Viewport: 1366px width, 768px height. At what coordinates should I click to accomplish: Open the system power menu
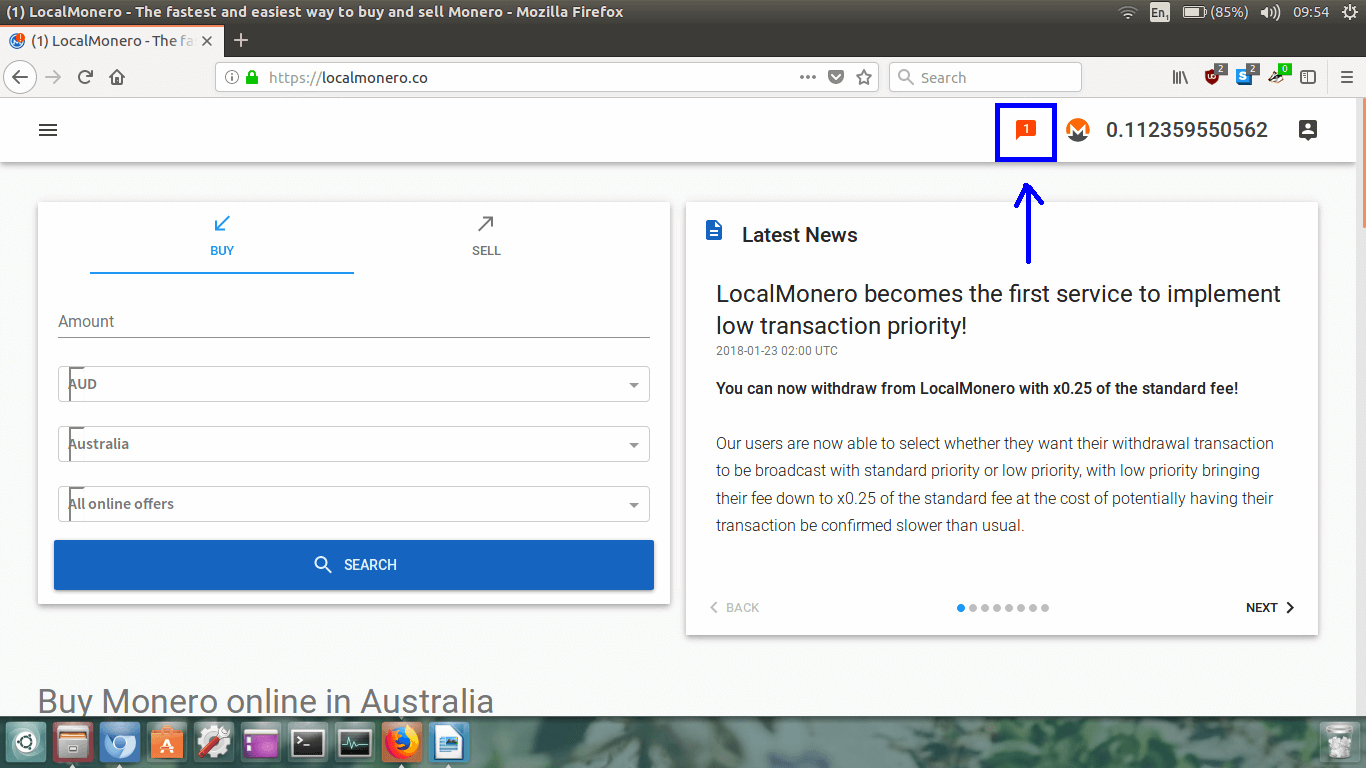(x=1348, y=12)
